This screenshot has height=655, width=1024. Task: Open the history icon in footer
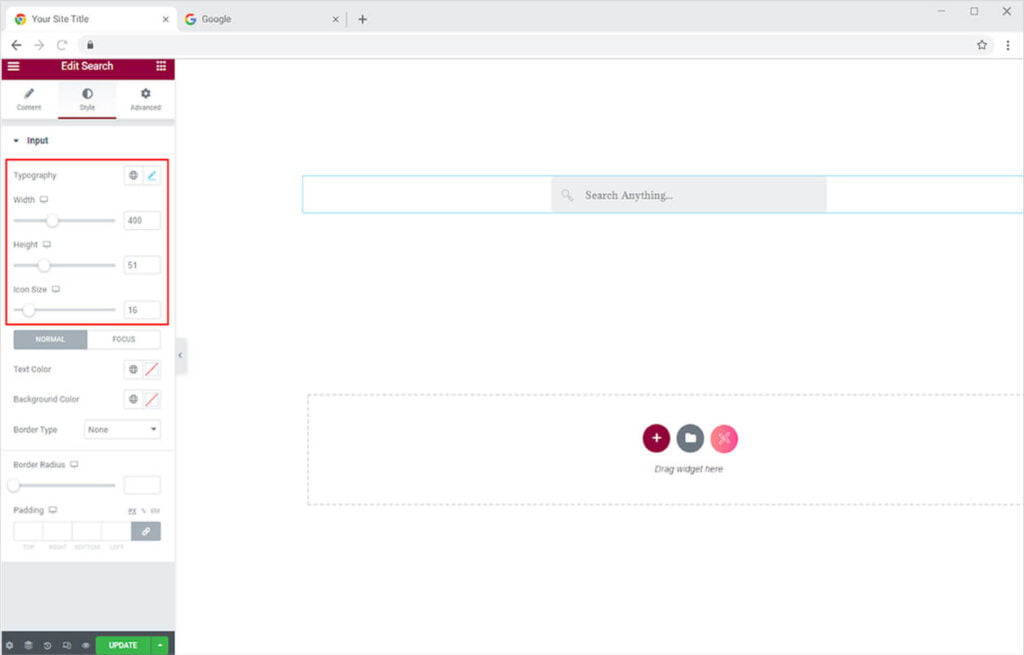tap(48, 645)
